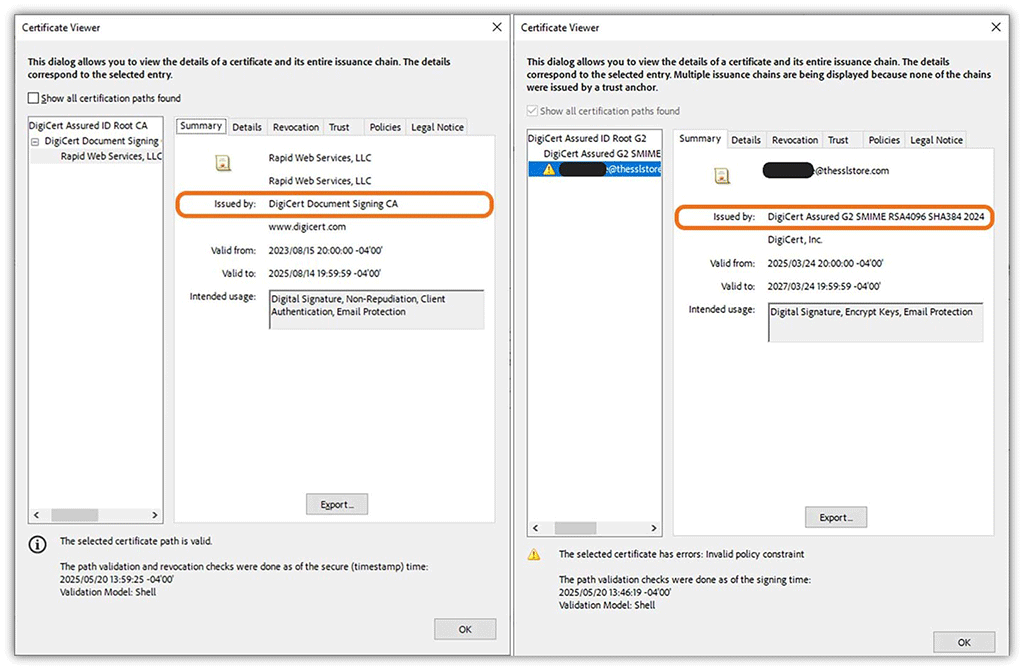Click 'Validation Model: Shell' in right viewer

607,605
